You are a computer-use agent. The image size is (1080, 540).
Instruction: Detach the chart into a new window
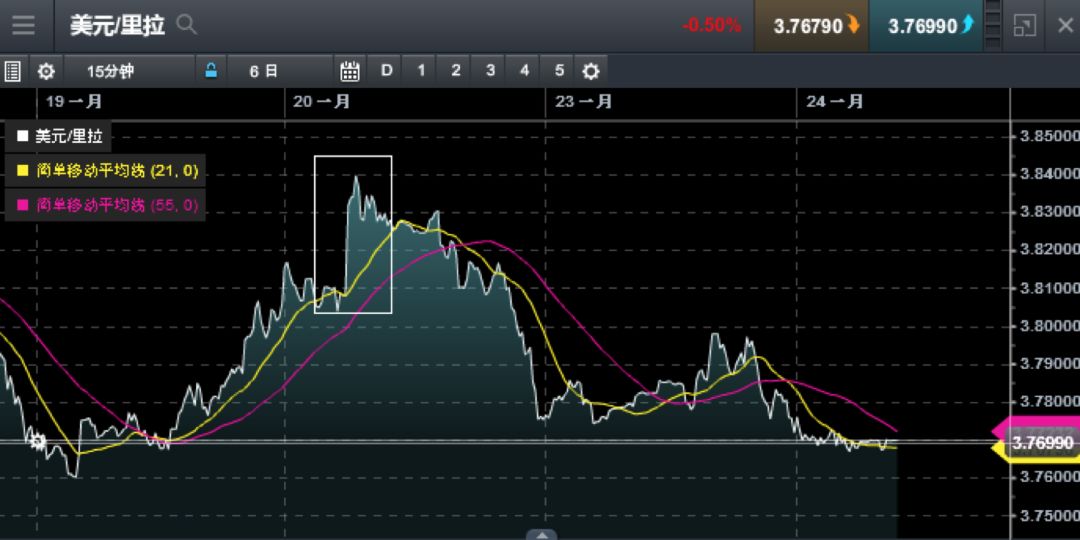[1025, 26]
